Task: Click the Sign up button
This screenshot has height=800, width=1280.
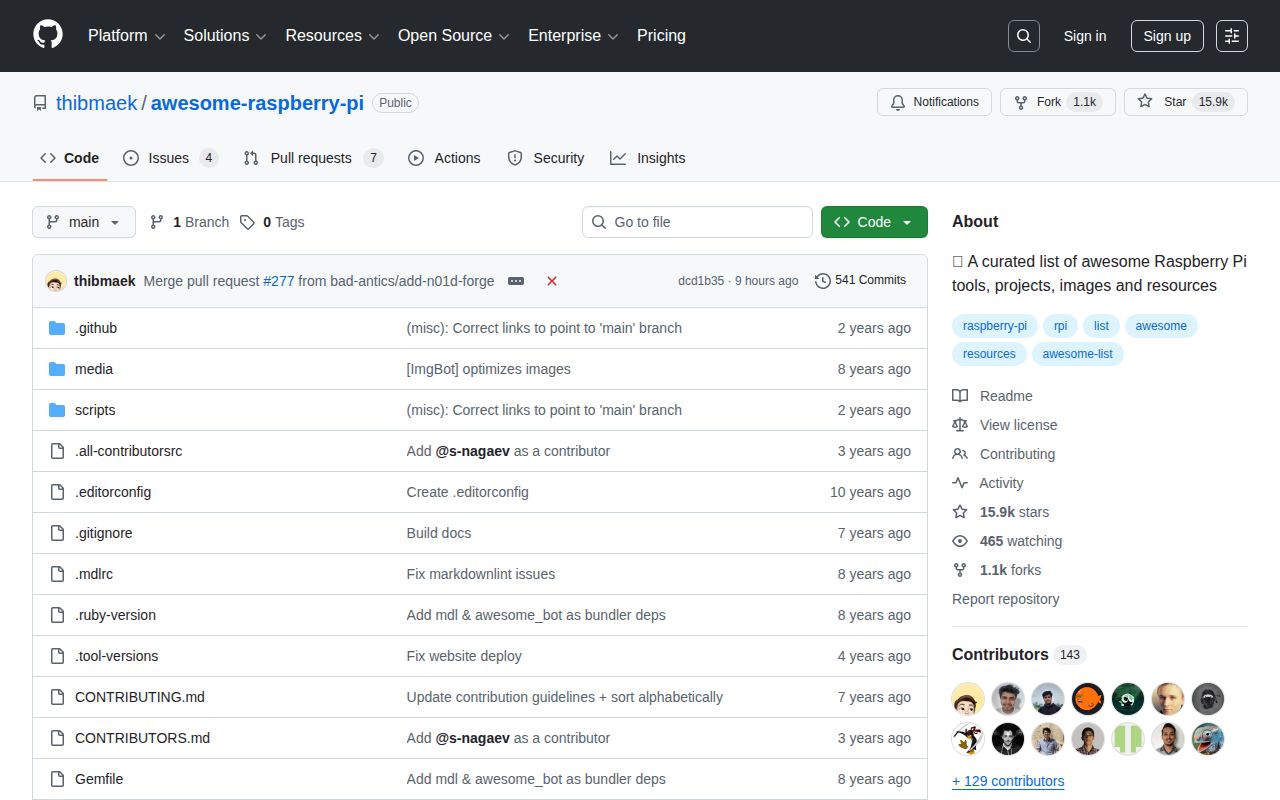Action: pos(1167,36)
